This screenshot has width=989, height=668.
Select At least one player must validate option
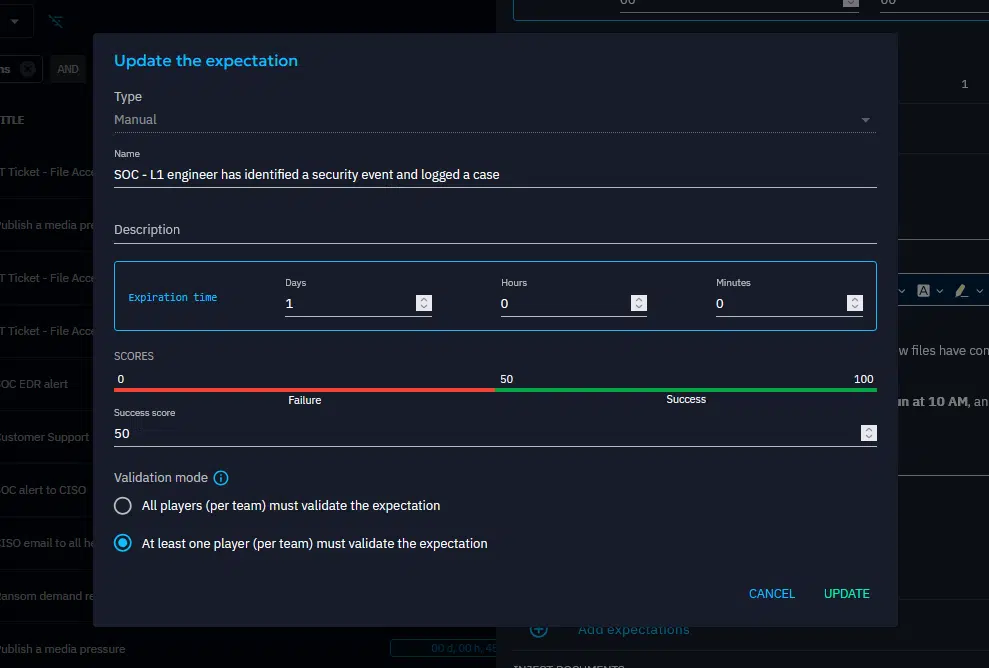coord(123,544)
